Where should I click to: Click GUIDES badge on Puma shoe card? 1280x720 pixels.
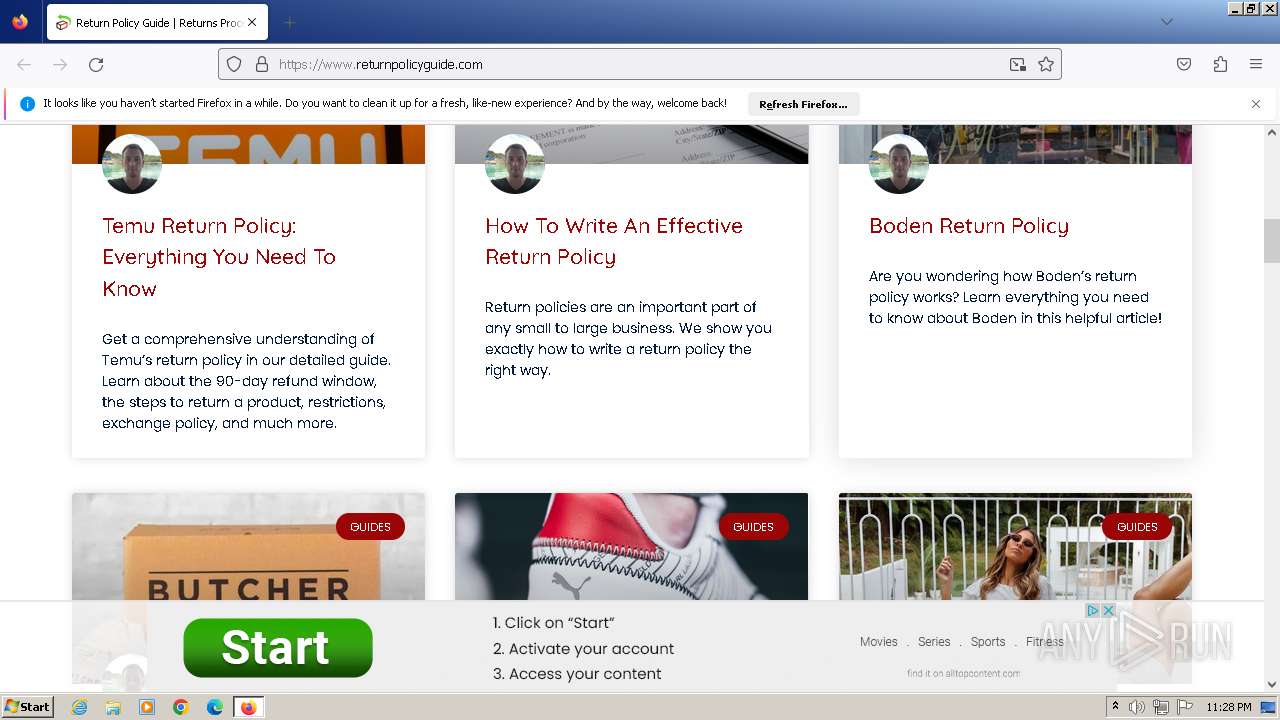pos(753,527)
